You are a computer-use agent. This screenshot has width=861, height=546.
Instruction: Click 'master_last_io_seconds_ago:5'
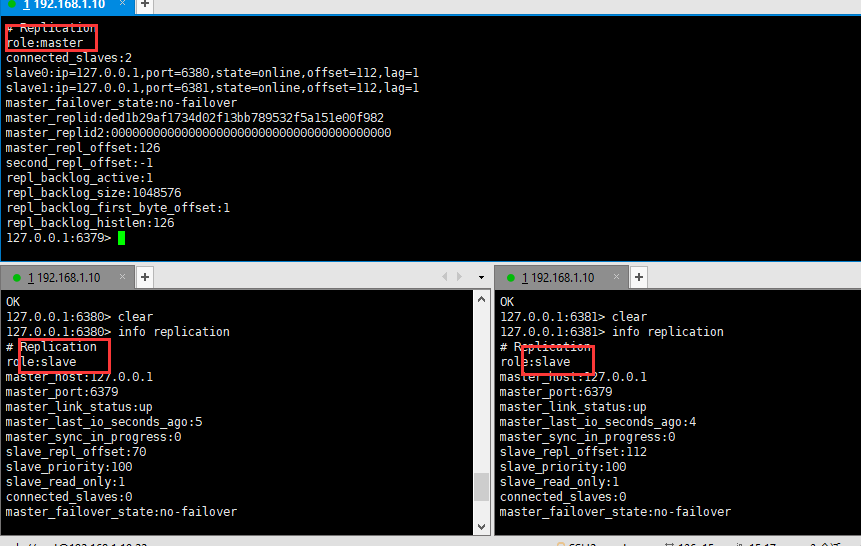click(104, 422)
